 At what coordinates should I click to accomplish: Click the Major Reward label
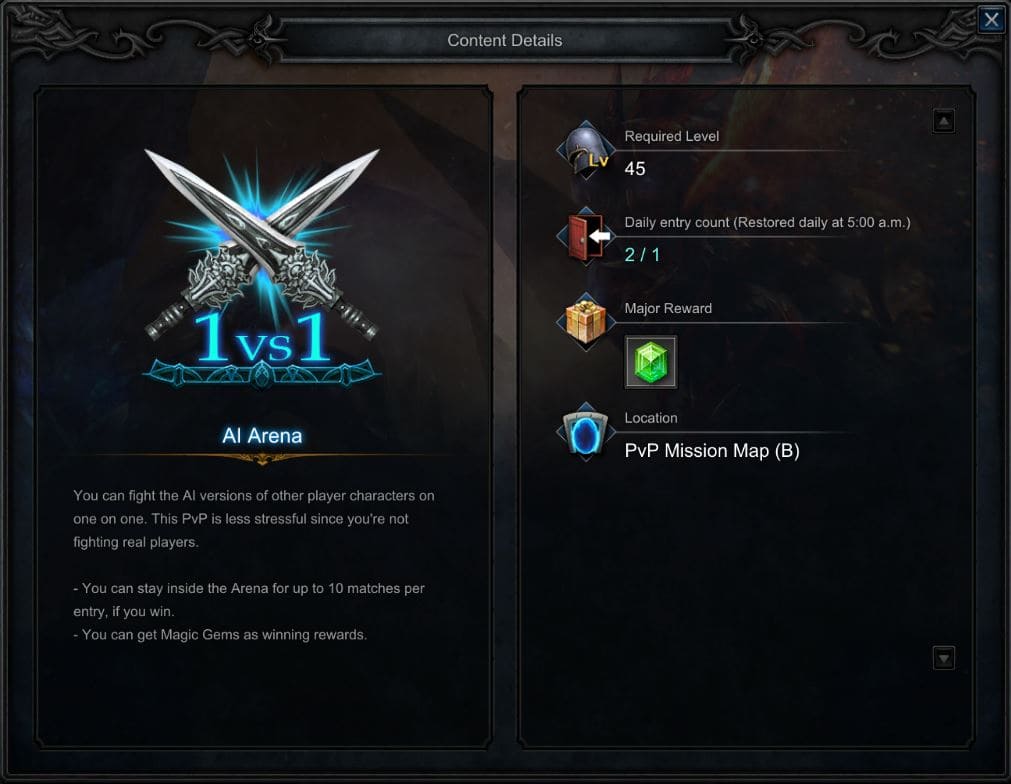[668, 308]
